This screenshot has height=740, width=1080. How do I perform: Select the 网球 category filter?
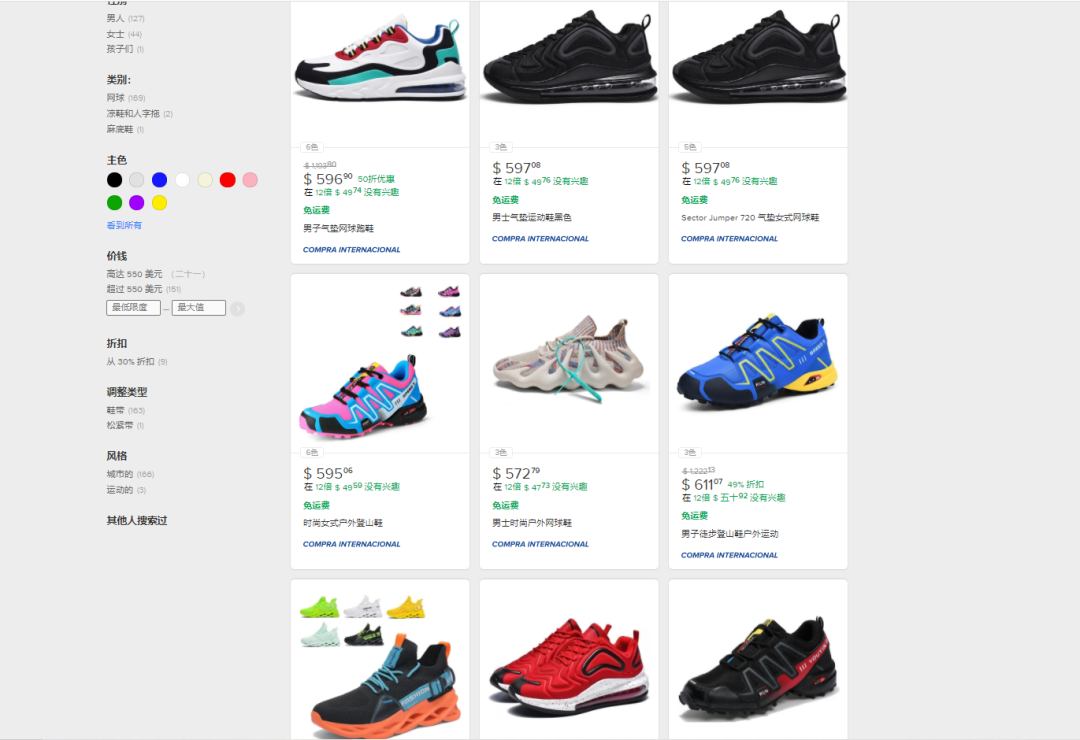(x=116, y=98)
